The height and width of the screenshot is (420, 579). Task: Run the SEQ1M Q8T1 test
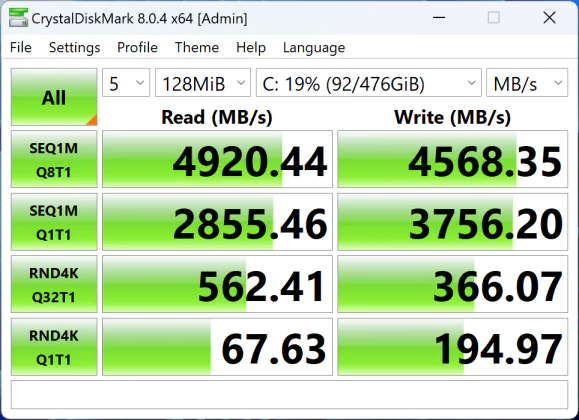click(x=54, y=159)
